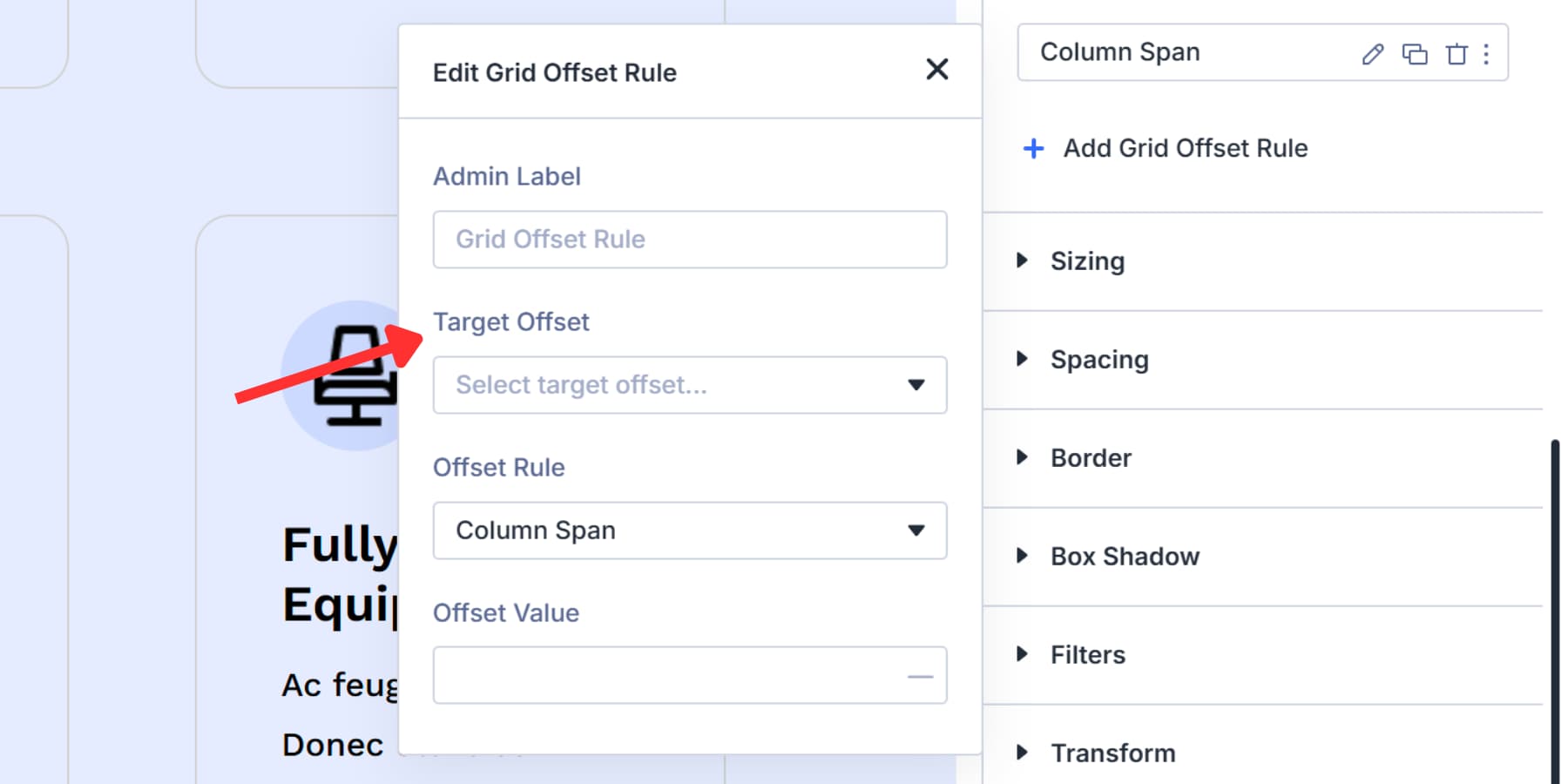This screenshot has height=784, width=1568.
Task: Click the duplicate icon next to Column Span
Action: (1416, 54)
